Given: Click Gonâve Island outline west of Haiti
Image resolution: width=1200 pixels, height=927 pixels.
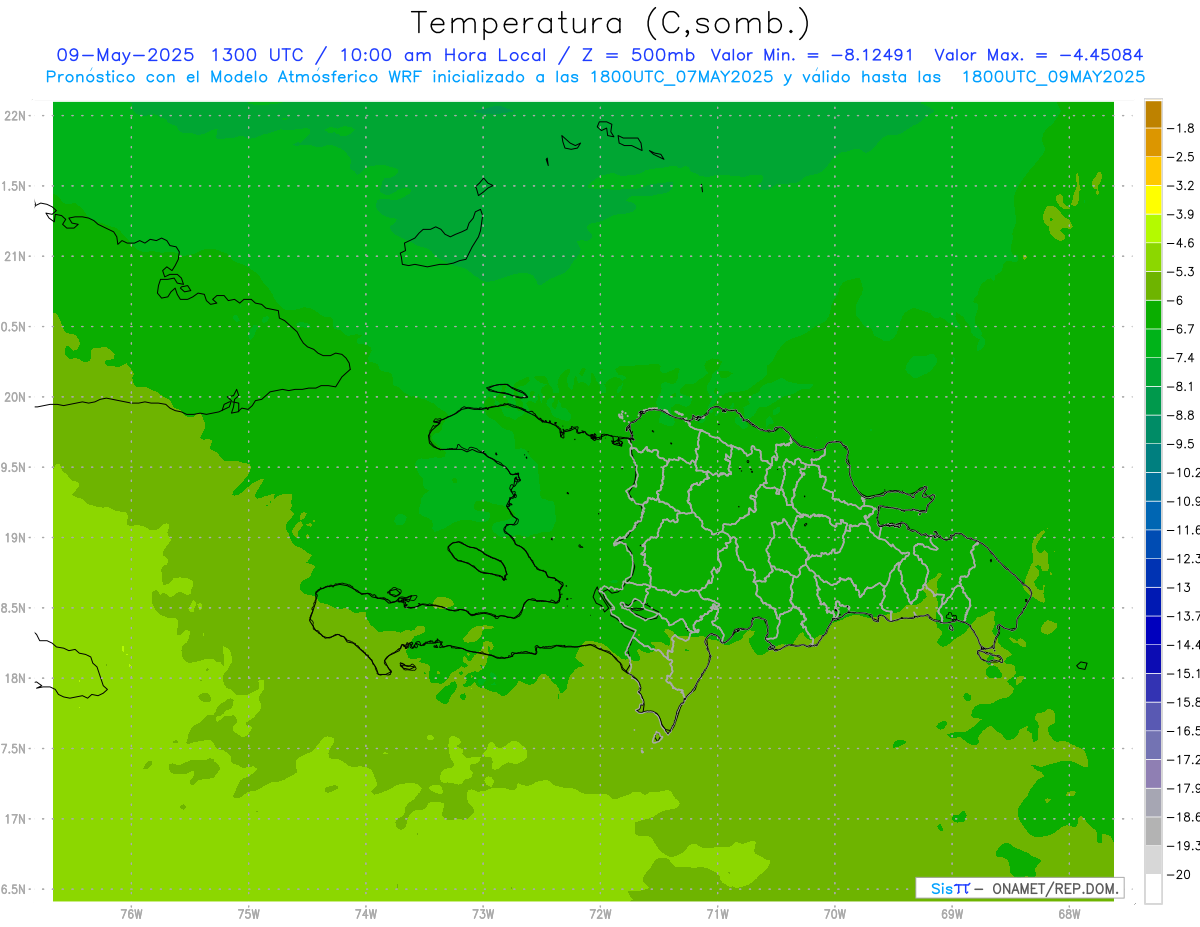Looking at the screenshot, I should pos(478,559).
